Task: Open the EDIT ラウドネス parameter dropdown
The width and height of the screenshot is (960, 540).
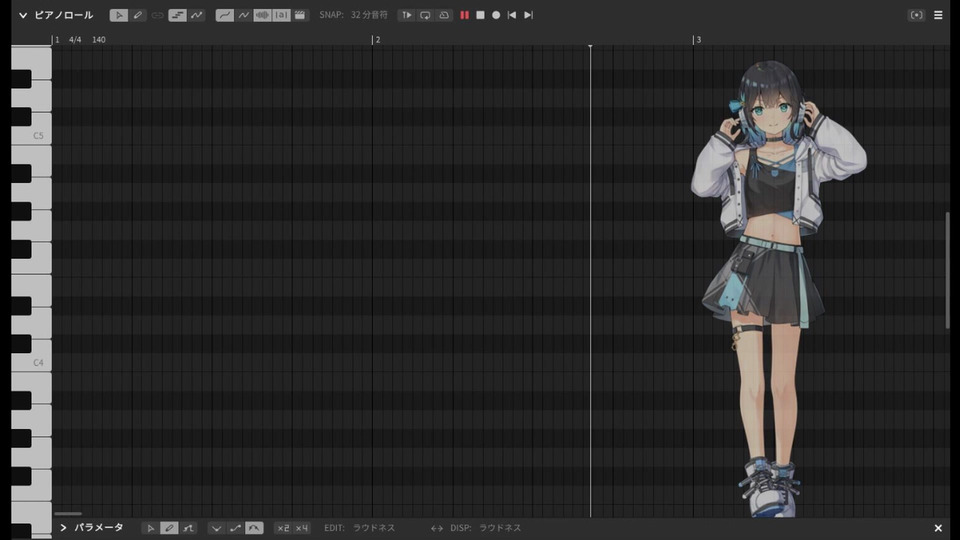Action: tap(374, 528)
